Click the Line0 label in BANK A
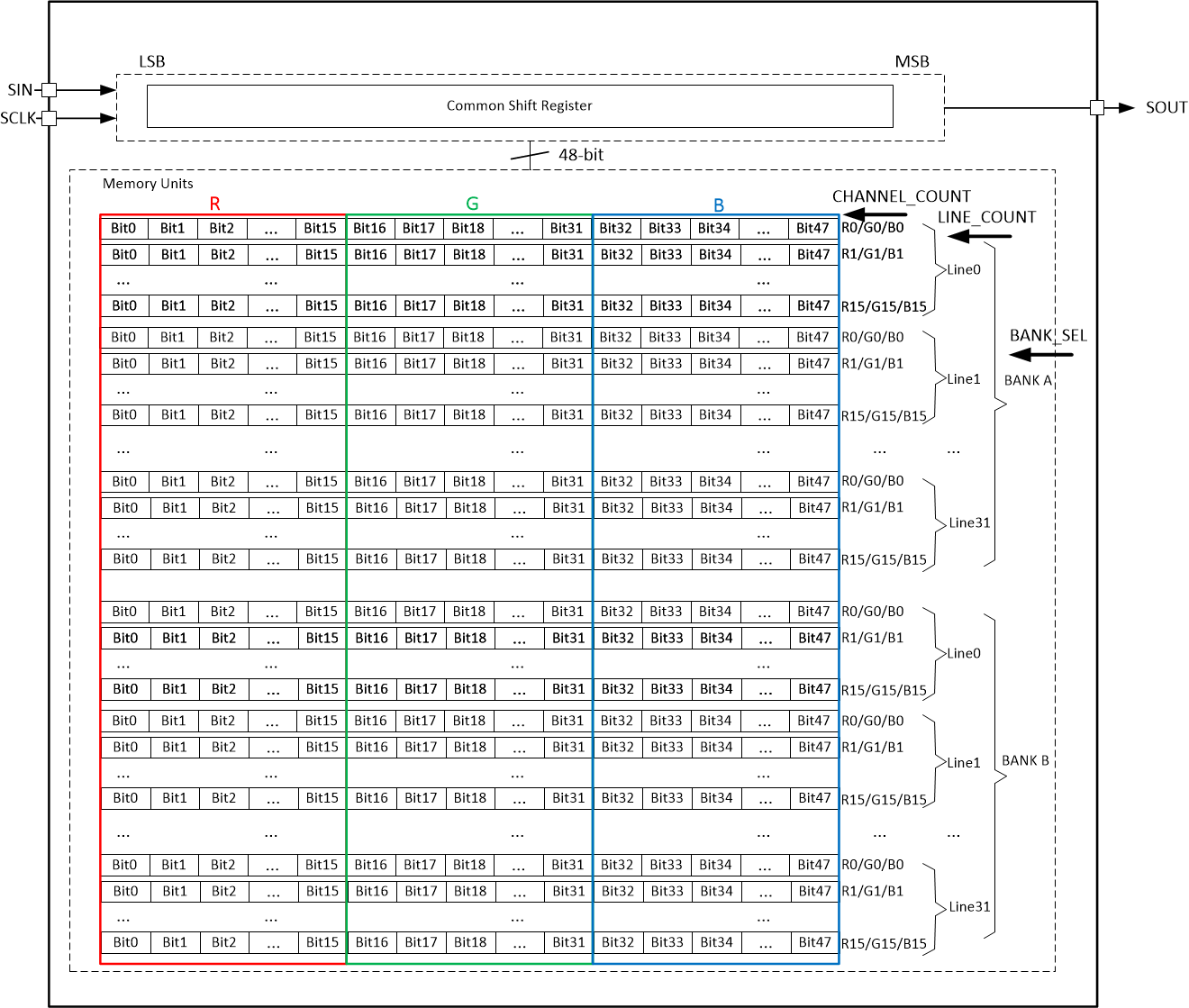1189x1008 pixels. point(964,269)
